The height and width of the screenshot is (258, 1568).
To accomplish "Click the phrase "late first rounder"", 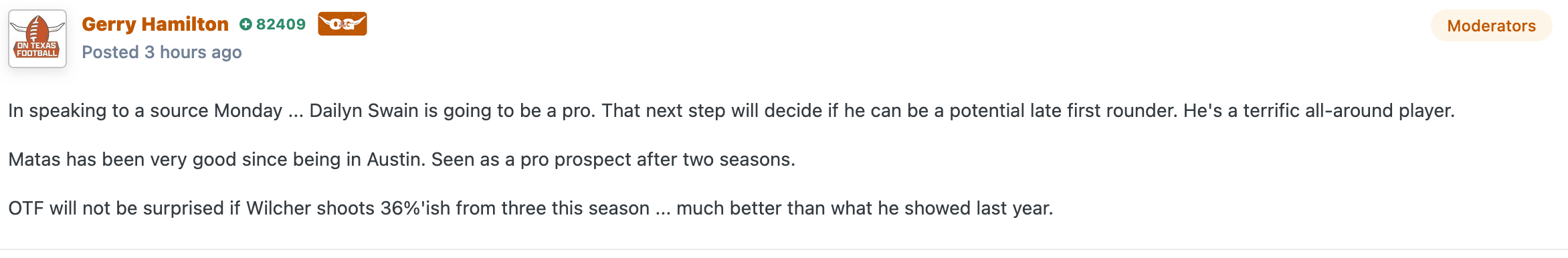I will (1103, 111).
